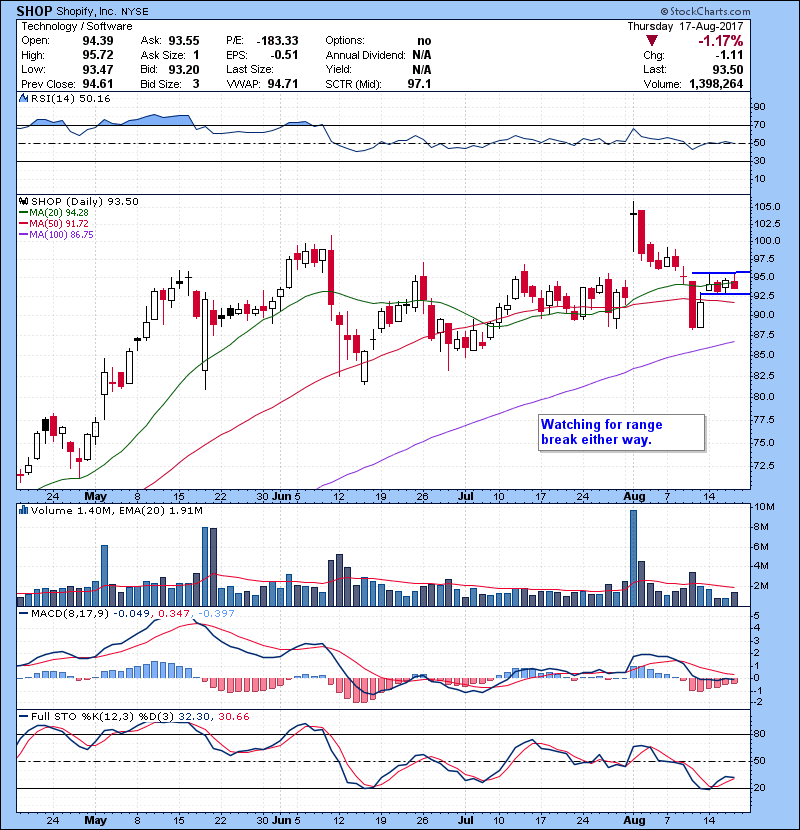The height and width of the screenshot is (830, 800).
Task: Click the 'Volume 1.40M, EMA(20) 1.91M' label
Action: point(116,510)
